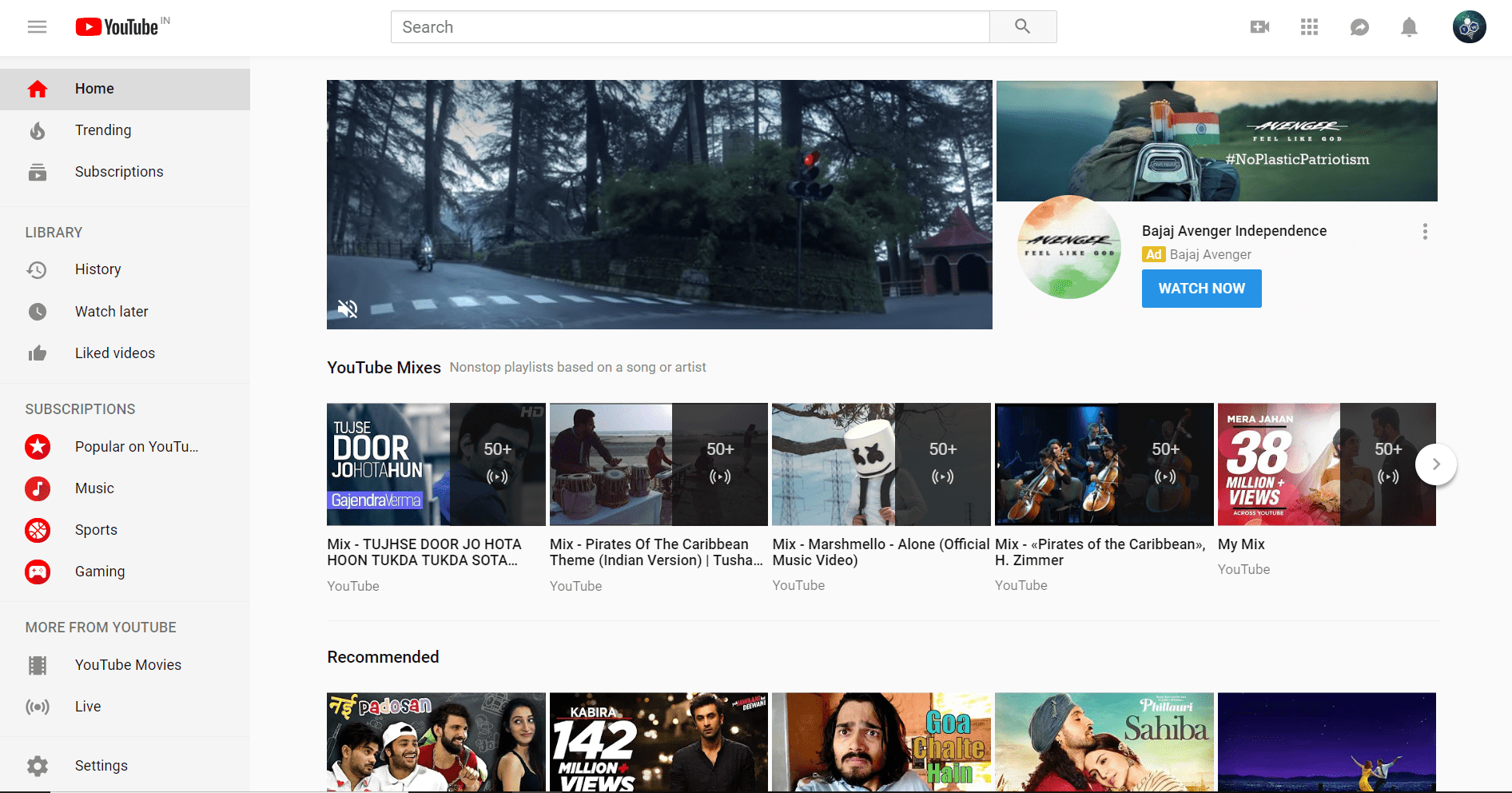Screen dimensions: 1512x793
Task: Open YouTube Movies
Action: click(127, 664)
